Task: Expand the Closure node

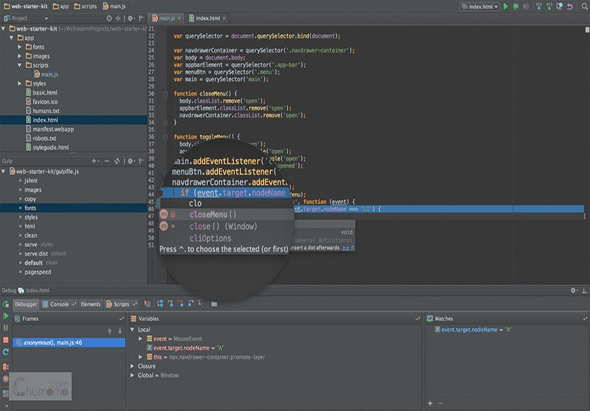Action: tap(132, 366)
